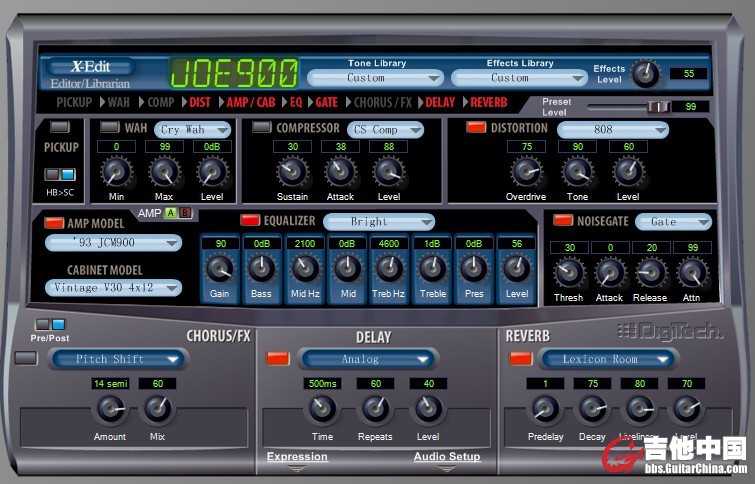Select AMP/CAB in the signal chain
This screenshot has width=755, height=484.
click(x=250, y=102)
